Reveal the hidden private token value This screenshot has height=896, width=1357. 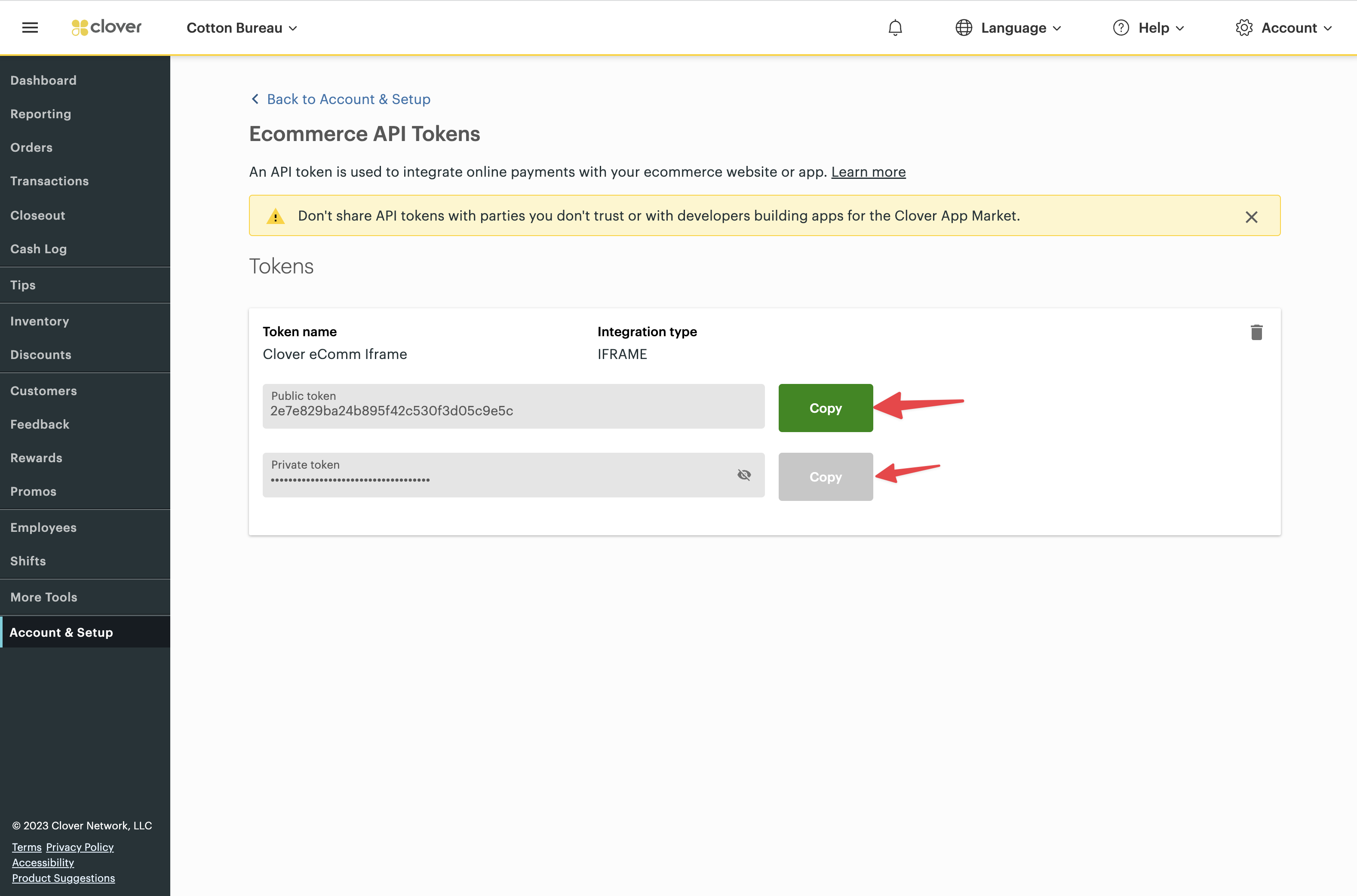(x=744, y=475)
